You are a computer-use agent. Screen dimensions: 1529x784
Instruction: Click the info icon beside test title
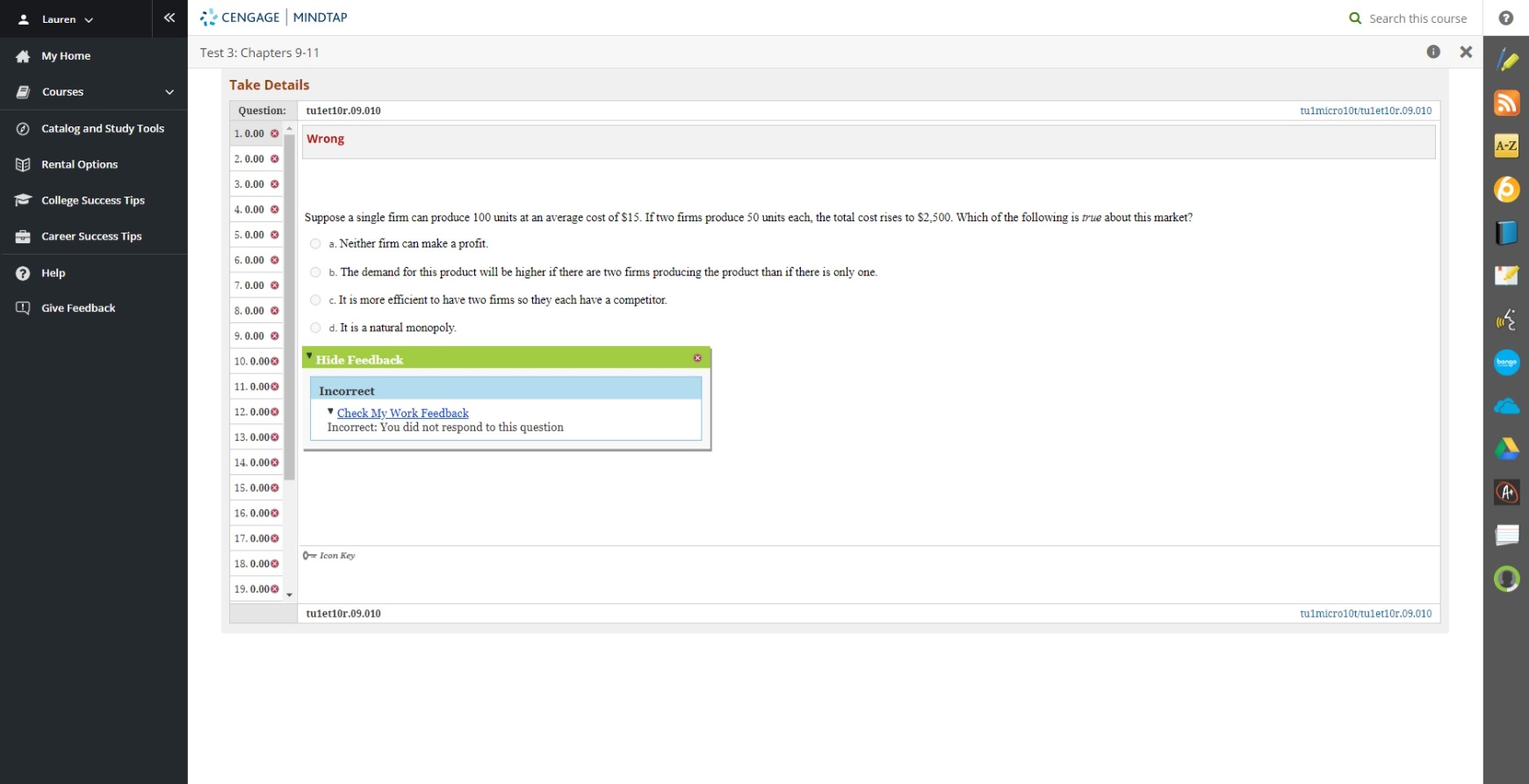point(1433,52)
